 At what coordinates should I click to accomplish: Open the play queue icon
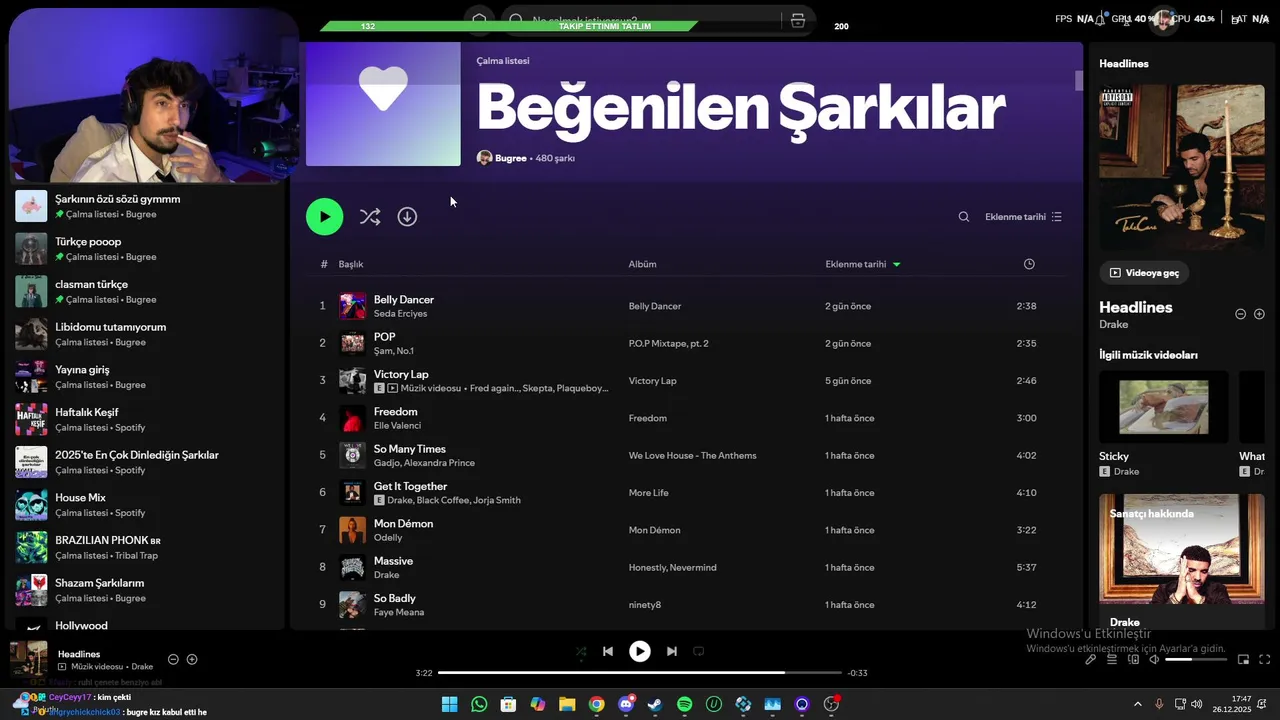tap(1112, 659)
